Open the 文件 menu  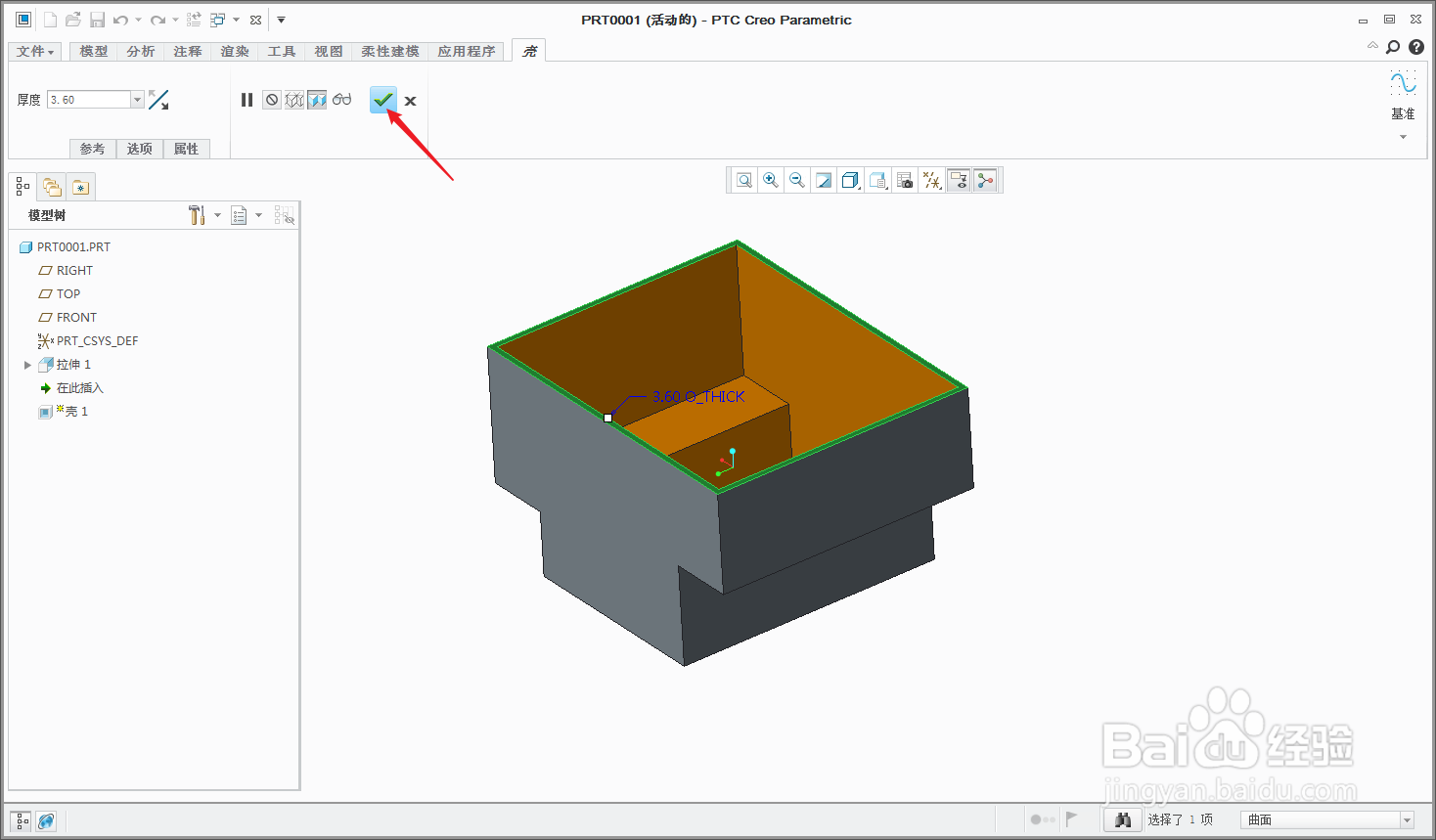pos(35,51)
